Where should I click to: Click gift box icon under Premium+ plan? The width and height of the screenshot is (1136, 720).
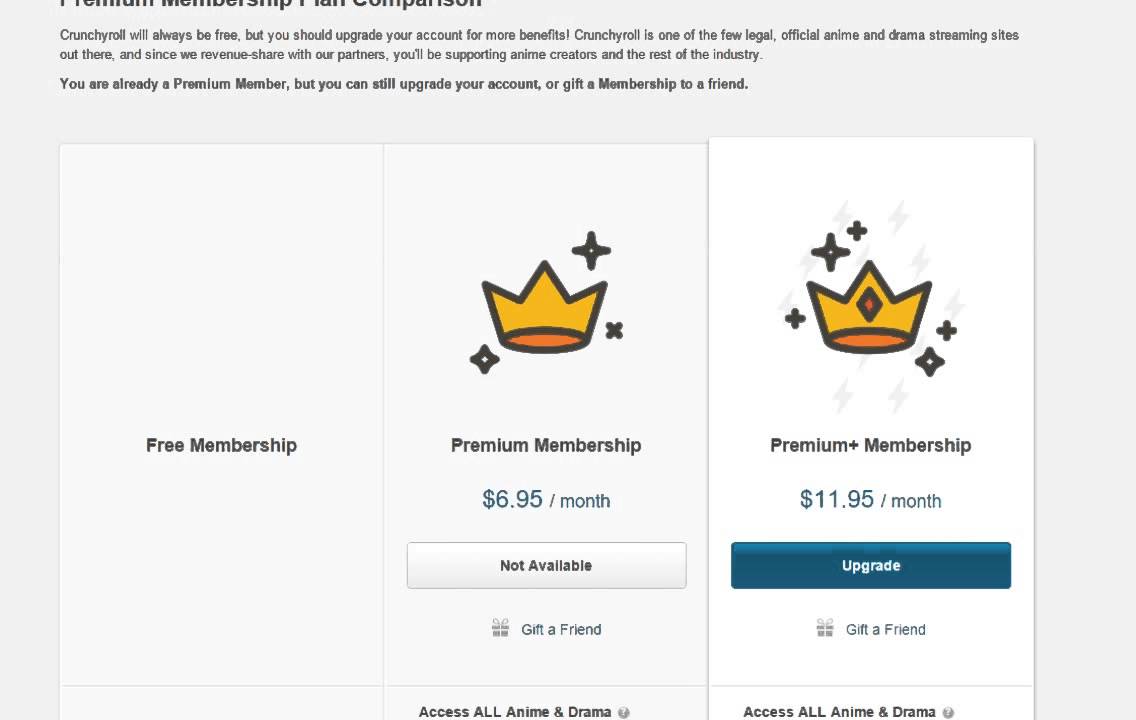(x=825, y=628)
